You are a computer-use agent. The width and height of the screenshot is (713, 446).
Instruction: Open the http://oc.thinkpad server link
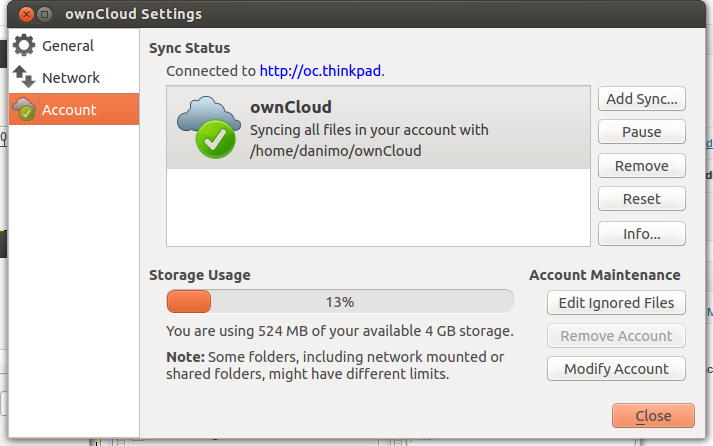320,71
